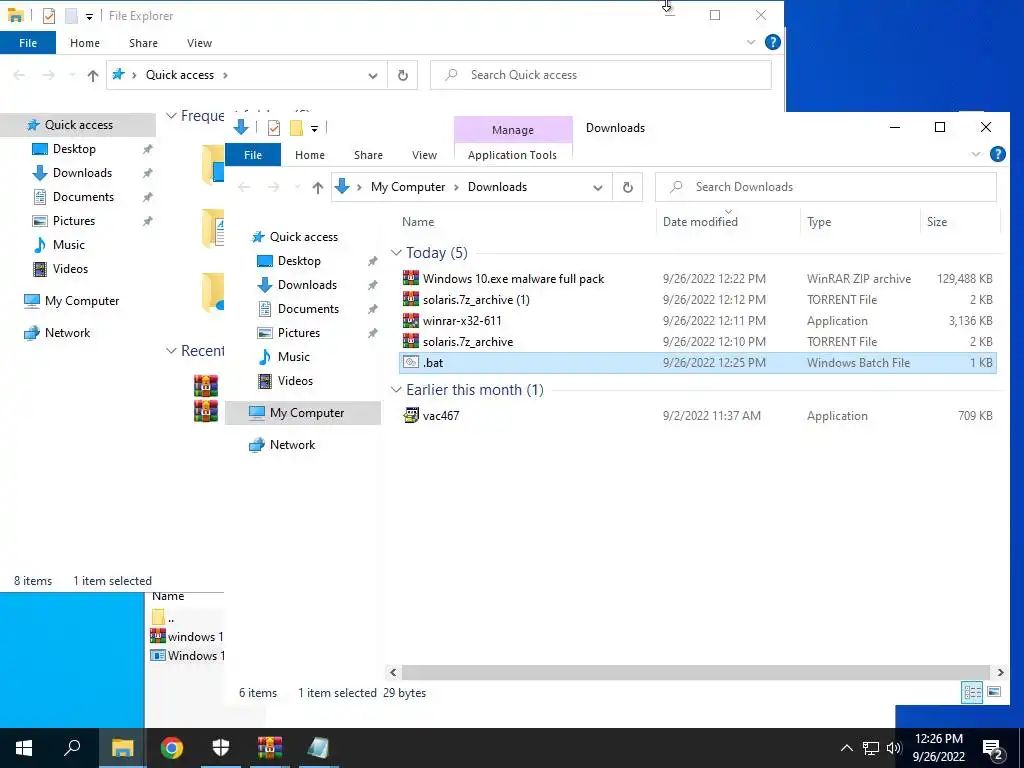The width and height of the screenshot is (1024, 768).
Task: Click in the Search Downloads field
Action: coord(825,187)
